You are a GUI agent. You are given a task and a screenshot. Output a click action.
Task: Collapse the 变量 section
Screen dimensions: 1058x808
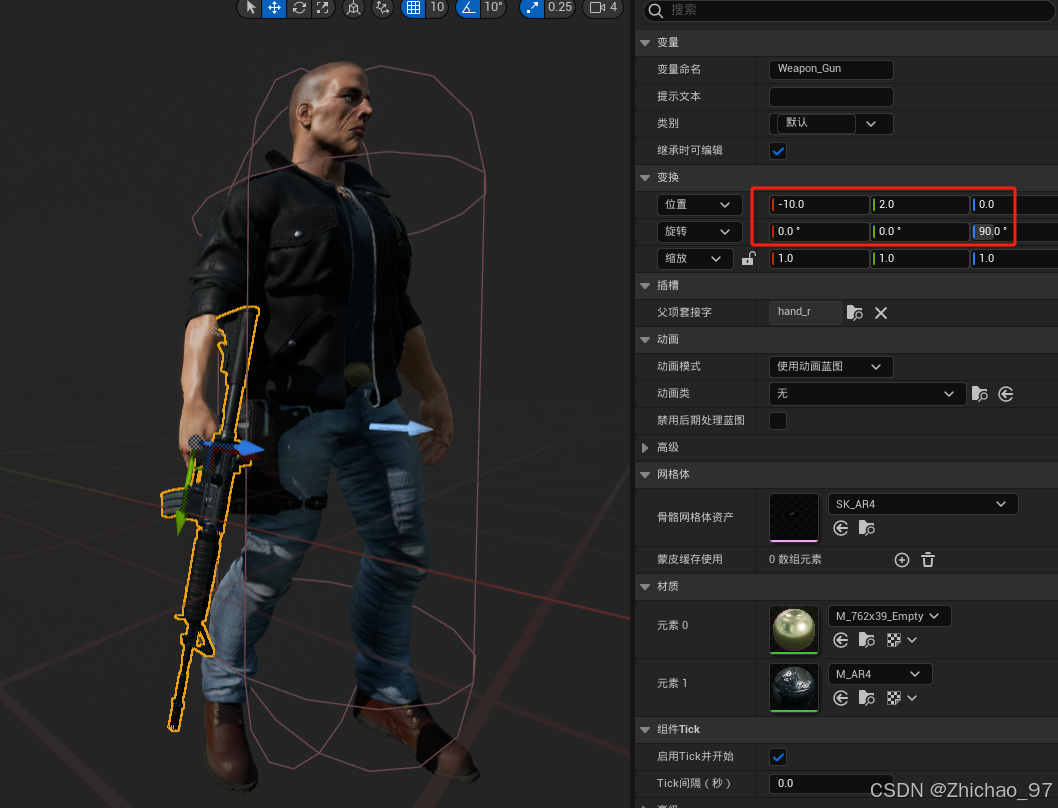pyautogui.click(x=645, y=43)
